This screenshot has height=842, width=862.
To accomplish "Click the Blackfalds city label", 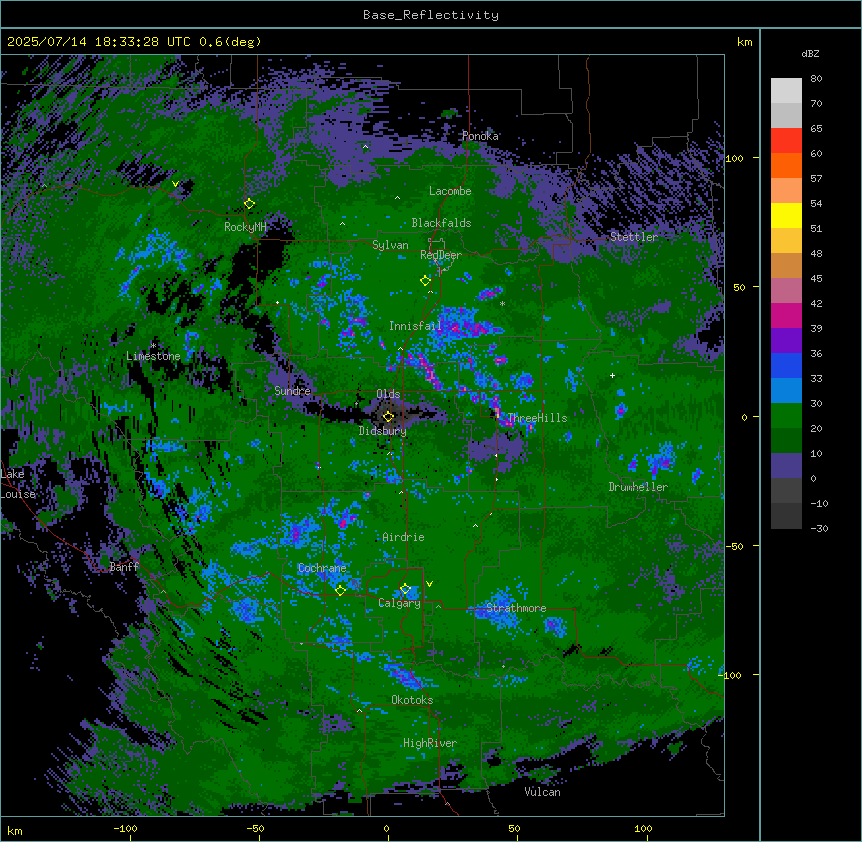I will pos(441,223).
